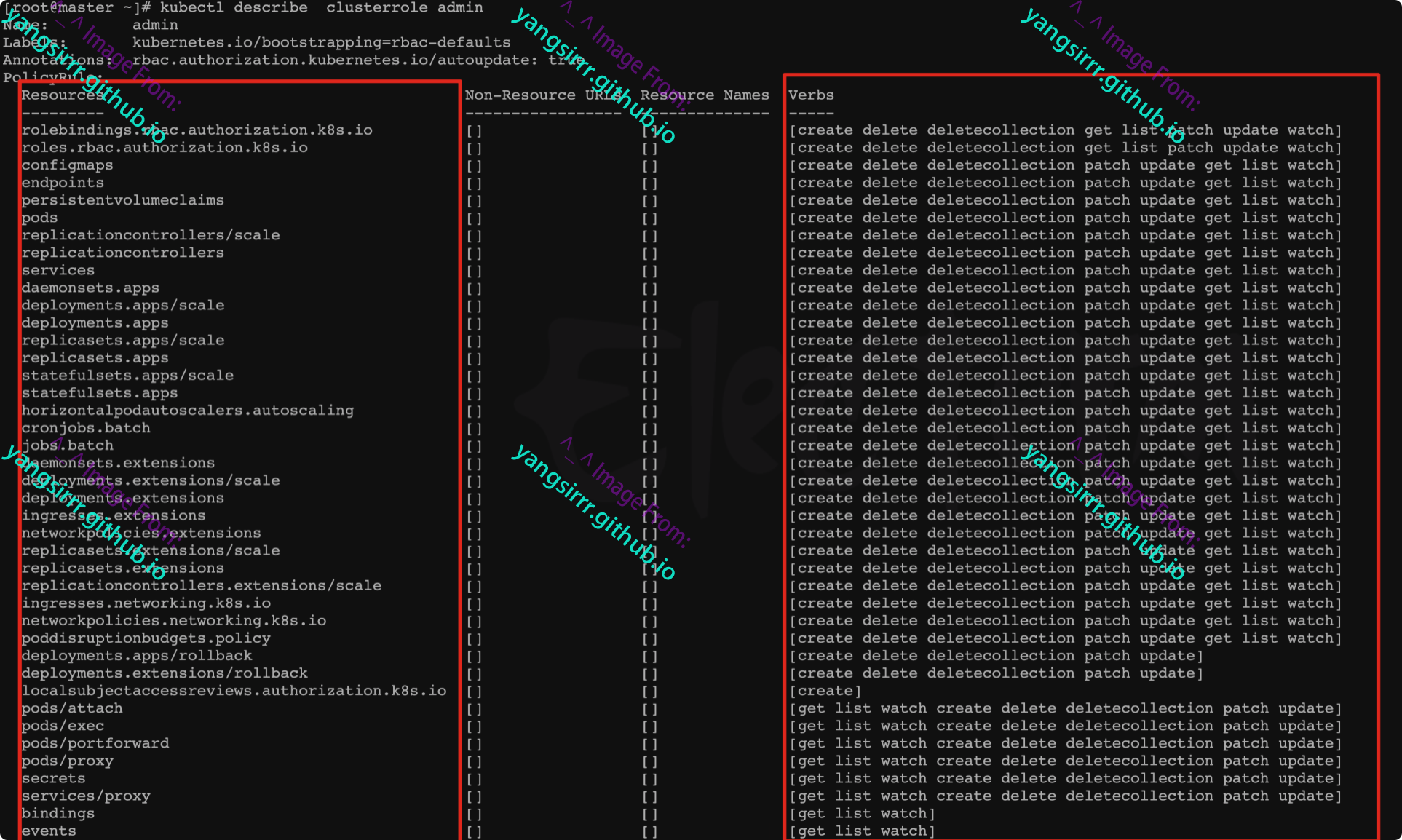Viewport: 1402px width, 840px height.
Task: Click the services/proxy resource text
Action: click(x=86, y=796)
